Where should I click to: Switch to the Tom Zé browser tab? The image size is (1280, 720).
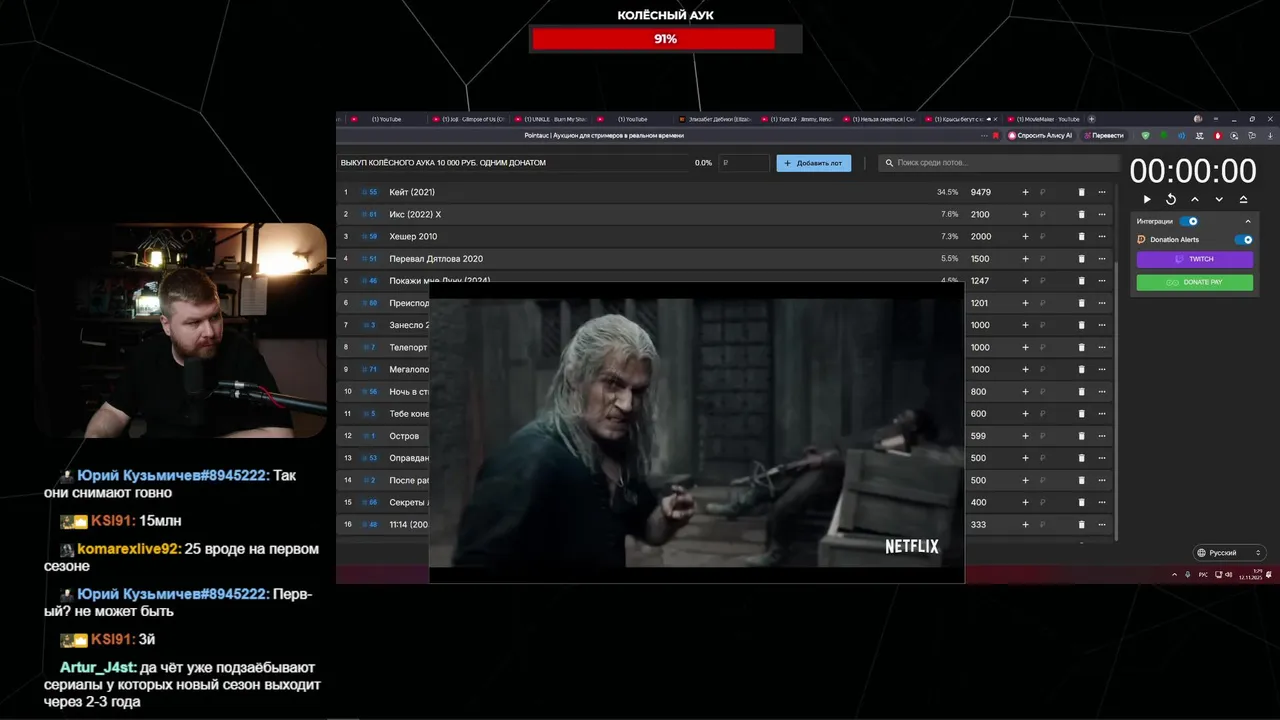tap(798, 119)
